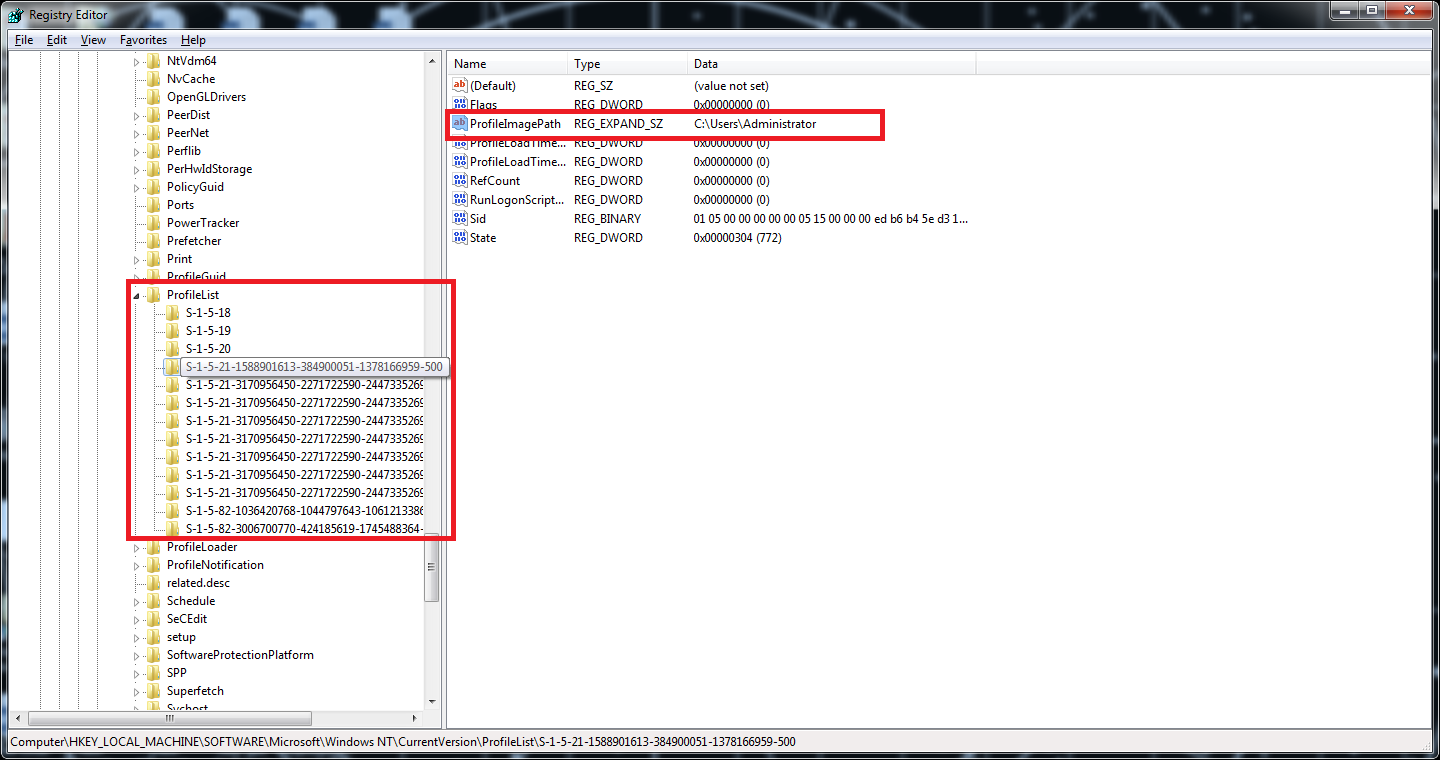Viewport: 1440px width, 760px height.
Task: Click the PolicyGuid folder icon
Action: [153, 187]
